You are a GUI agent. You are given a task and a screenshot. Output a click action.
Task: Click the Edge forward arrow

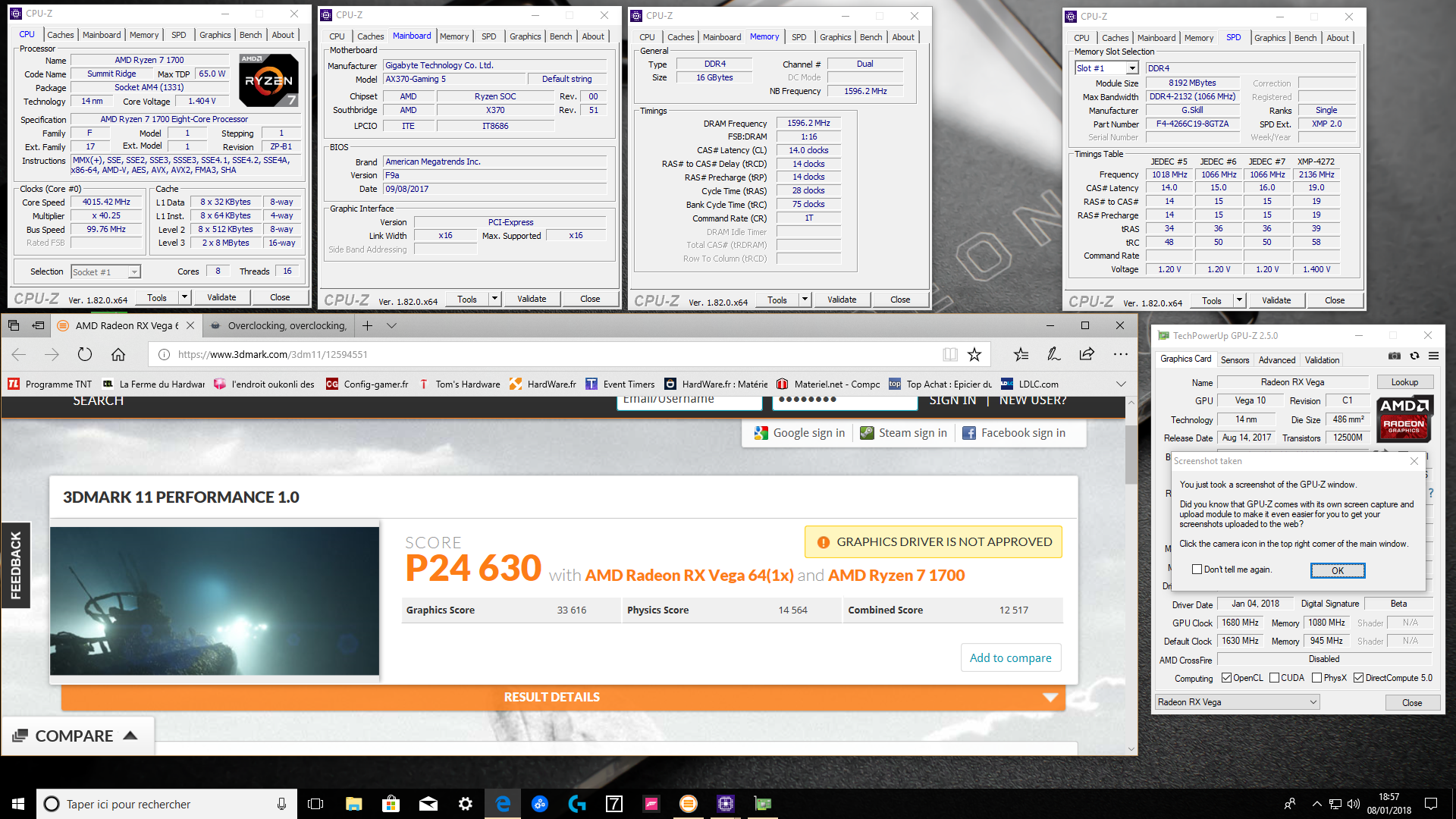click(x=52, y=354)
